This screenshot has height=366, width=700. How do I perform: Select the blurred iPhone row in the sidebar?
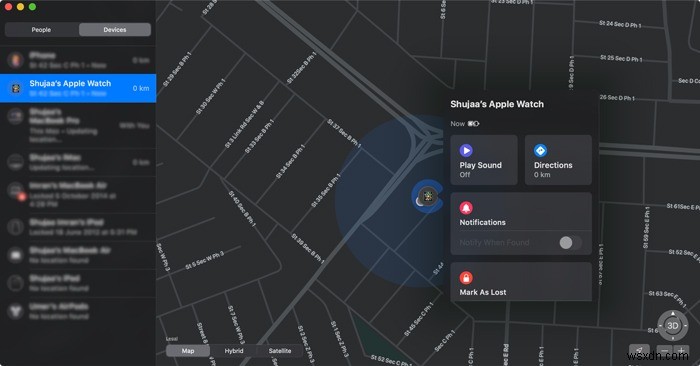(x=78, y=60)
